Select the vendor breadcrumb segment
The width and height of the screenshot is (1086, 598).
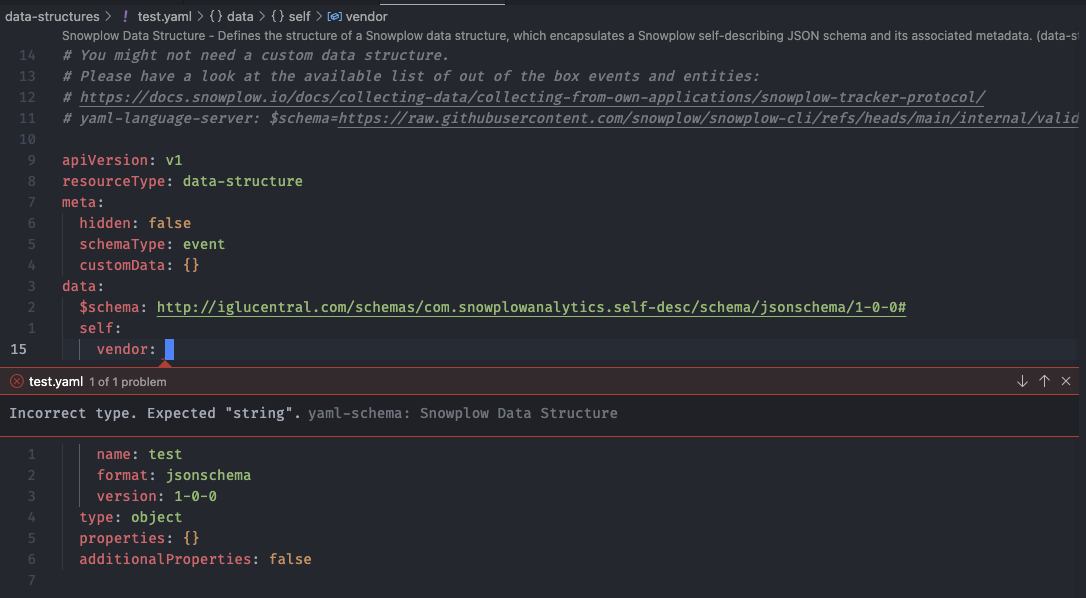pos(366,16)
